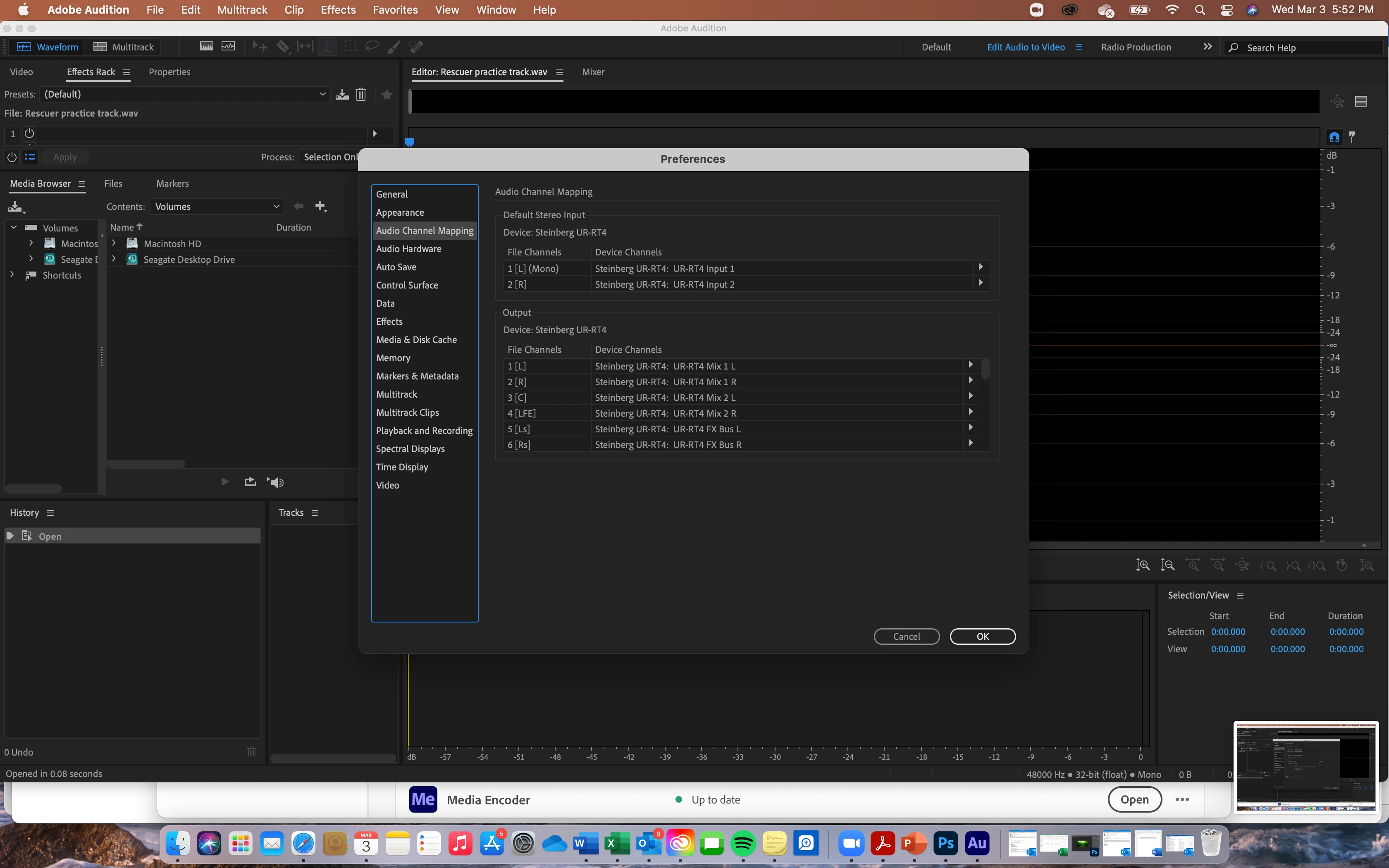The height and width of the screenshot is (868, 1389).
Task: Open the Multitrack menu
Action: click(x=242, y=10)
